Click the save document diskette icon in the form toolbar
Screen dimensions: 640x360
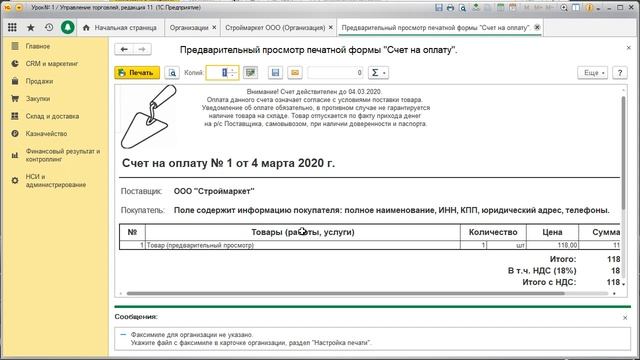click(276, 73)
